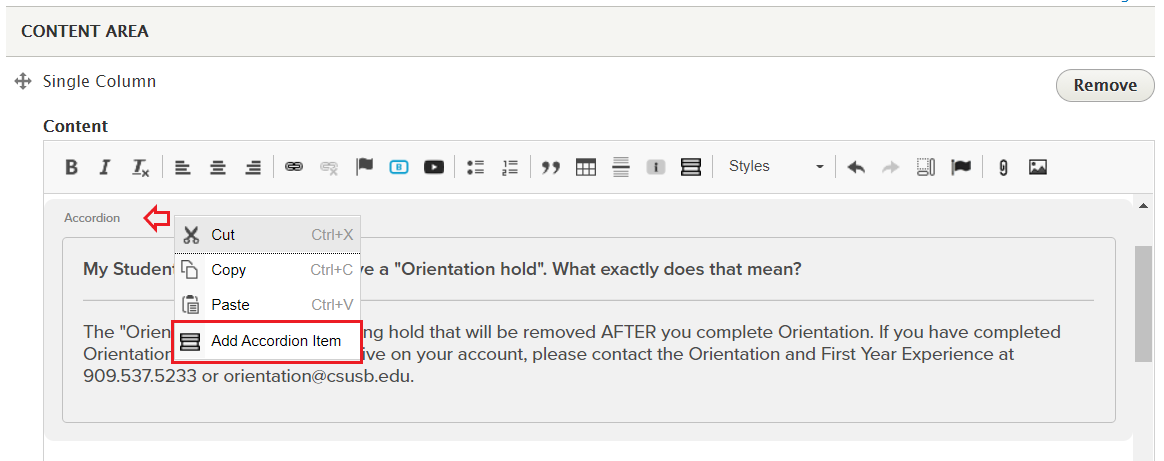This screenshot has height=461, width=1164.
Task: Click the insert link icon
Action: [x=294, y=167]
